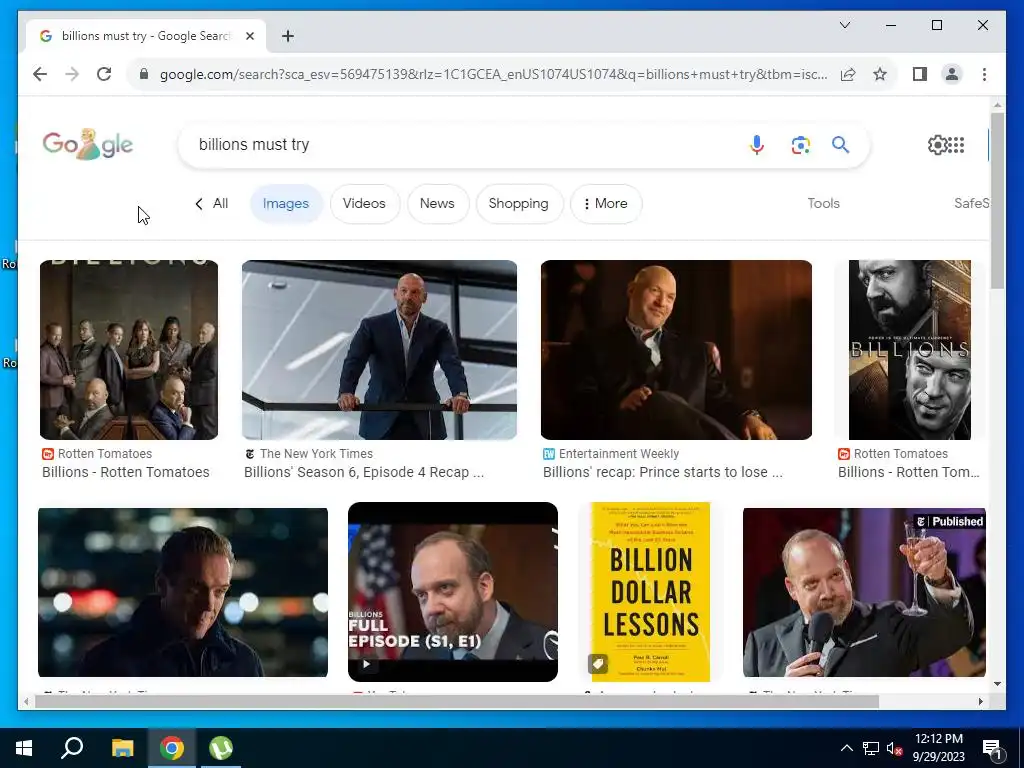Go back using browser back arrow
The width and height of the screenshot is (1024, 768).
click(x=40, y=74)
